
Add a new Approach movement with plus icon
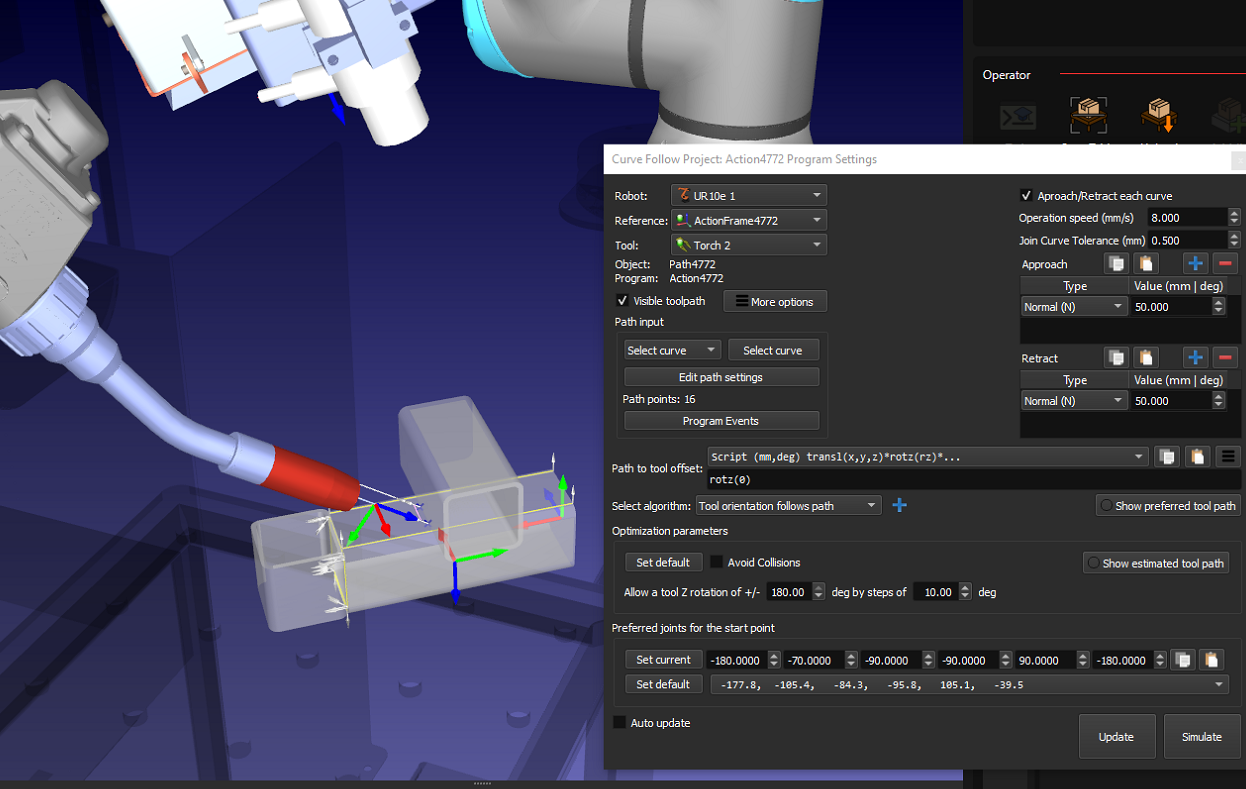click(1195, 264)
